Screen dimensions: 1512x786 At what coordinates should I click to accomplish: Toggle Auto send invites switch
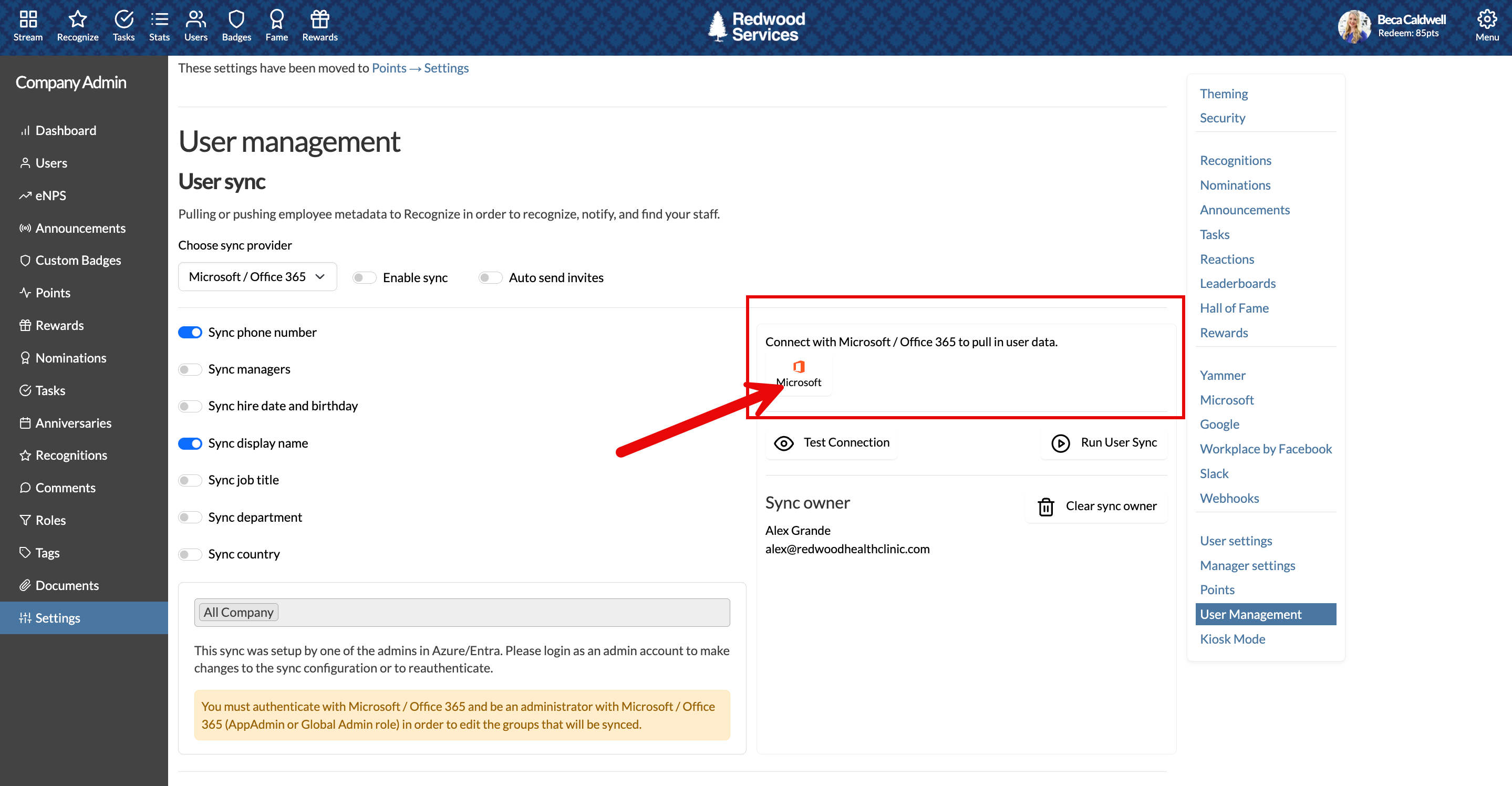click(490, 277)
